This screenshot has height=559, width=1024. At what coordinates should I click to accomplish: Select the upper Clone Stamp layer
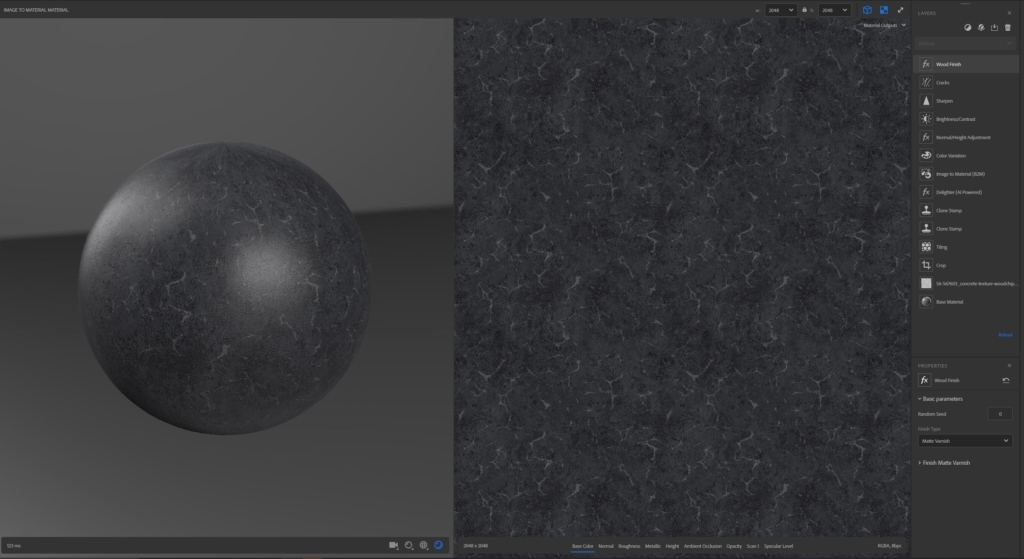[966, 210]
